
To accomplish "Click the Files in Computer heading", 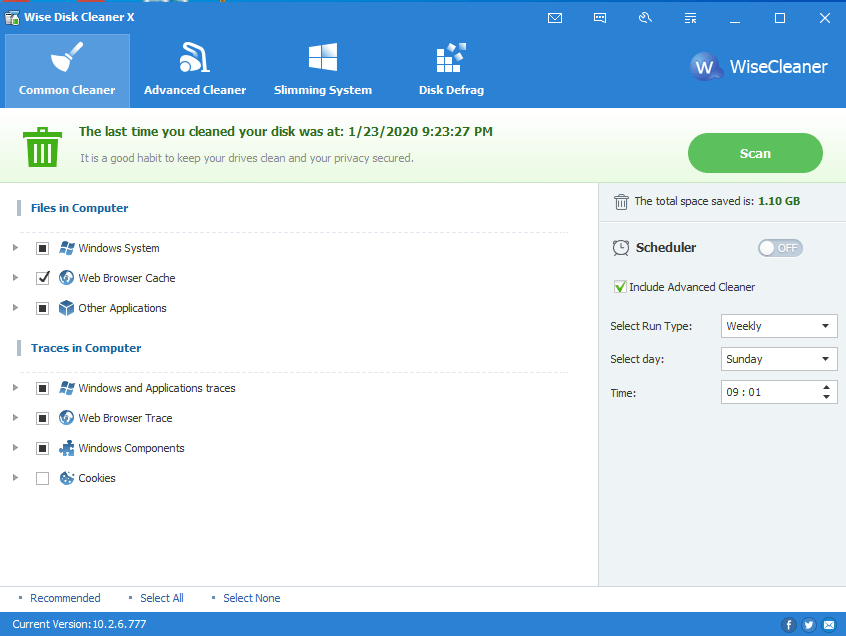I will pyautogui.click(x=79, y=208).
